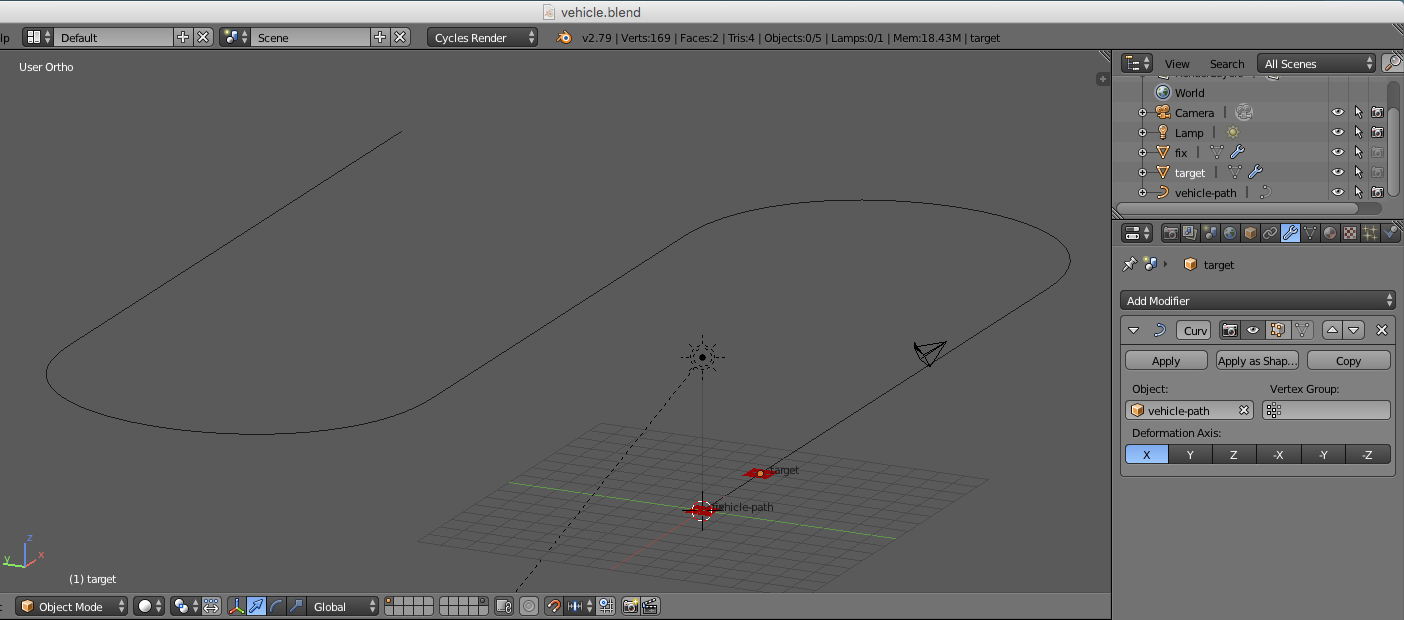Expand the target object in outliner
The height and width of the screenshot is (620, 1404).
(x=1143, y=173)
